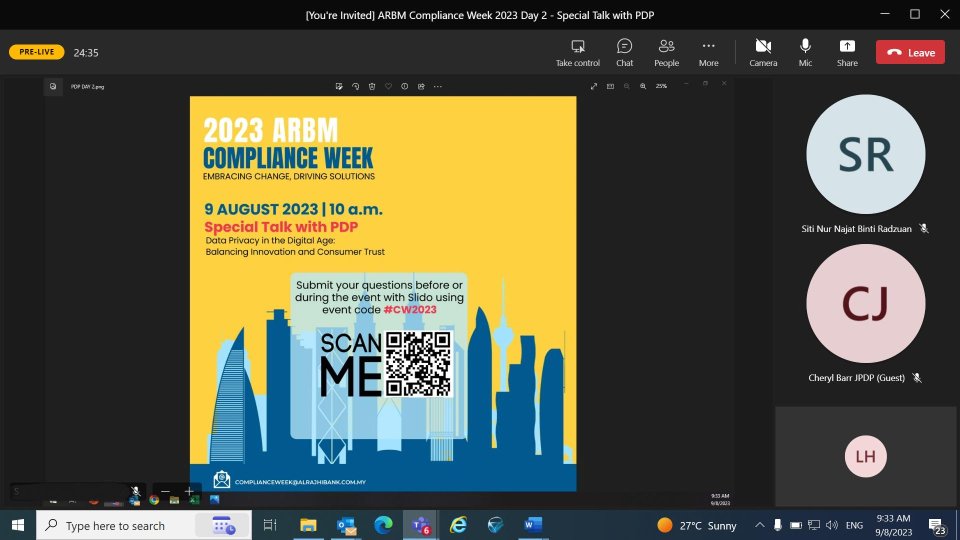Select the SR participant avatar
Screen dimensions: 960x540
[x=865, y=154]
